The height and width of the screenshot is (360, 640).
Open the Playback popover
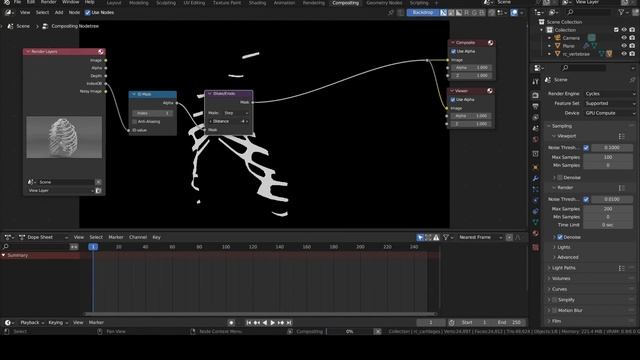coord(32,322)
